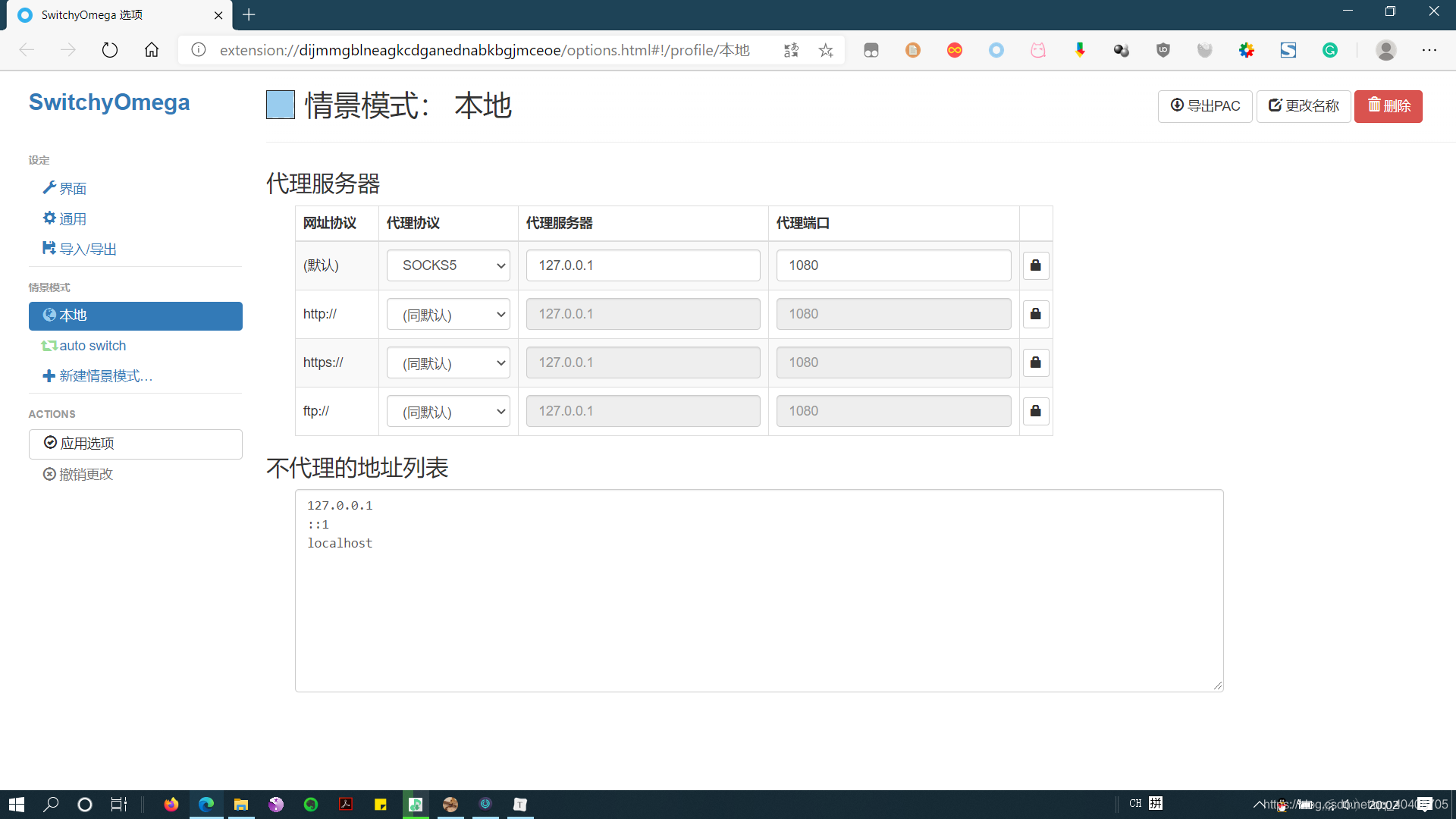Click the SwitchyOmega logo title
The height and width of the screenshot is (819, 1456).
point(109,102)
